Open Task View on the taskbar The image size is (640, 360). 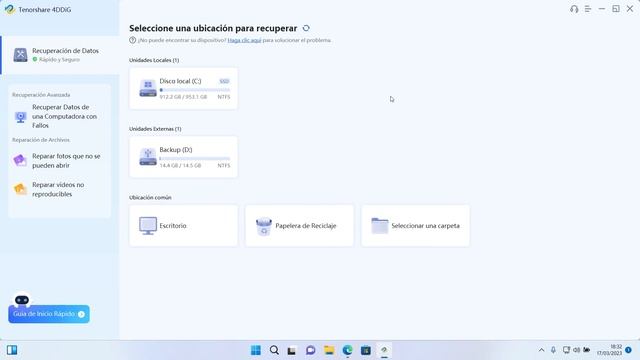tap(292, 350)
